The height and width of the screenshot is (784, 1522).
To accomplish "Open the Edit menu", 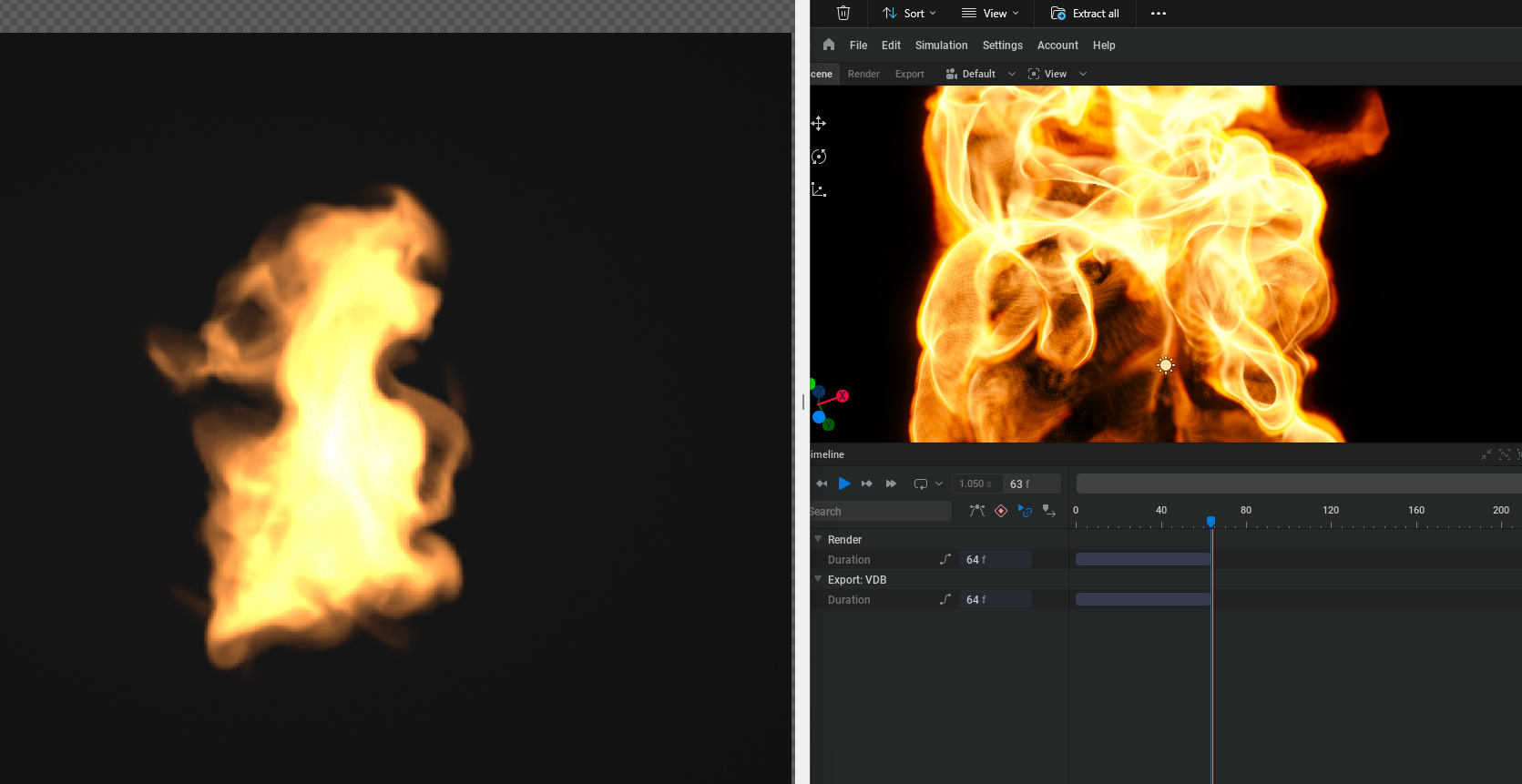I will click(x=891, y=46).
